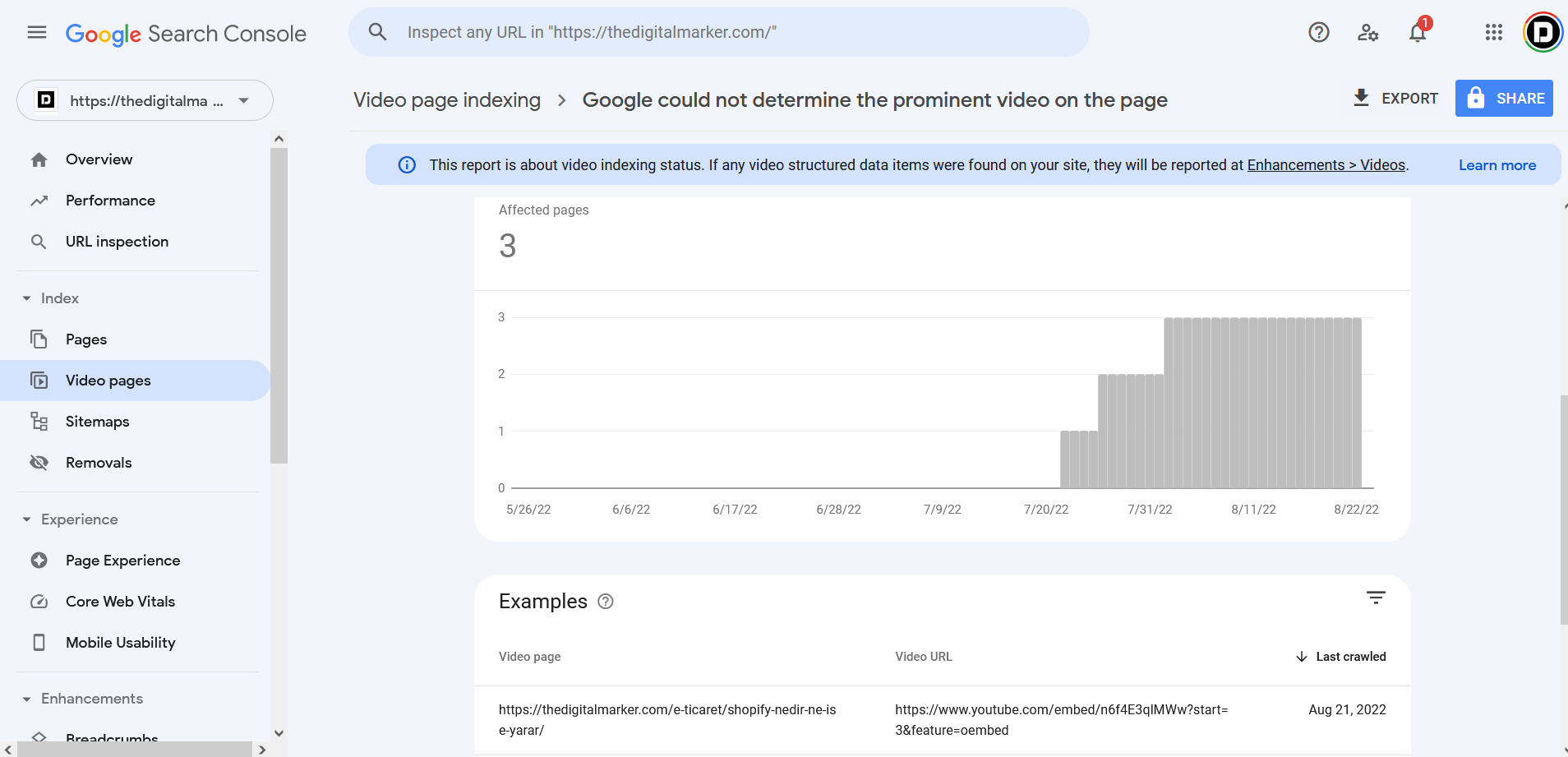Click the Inspect any URL search field

[x=719, y=32]
